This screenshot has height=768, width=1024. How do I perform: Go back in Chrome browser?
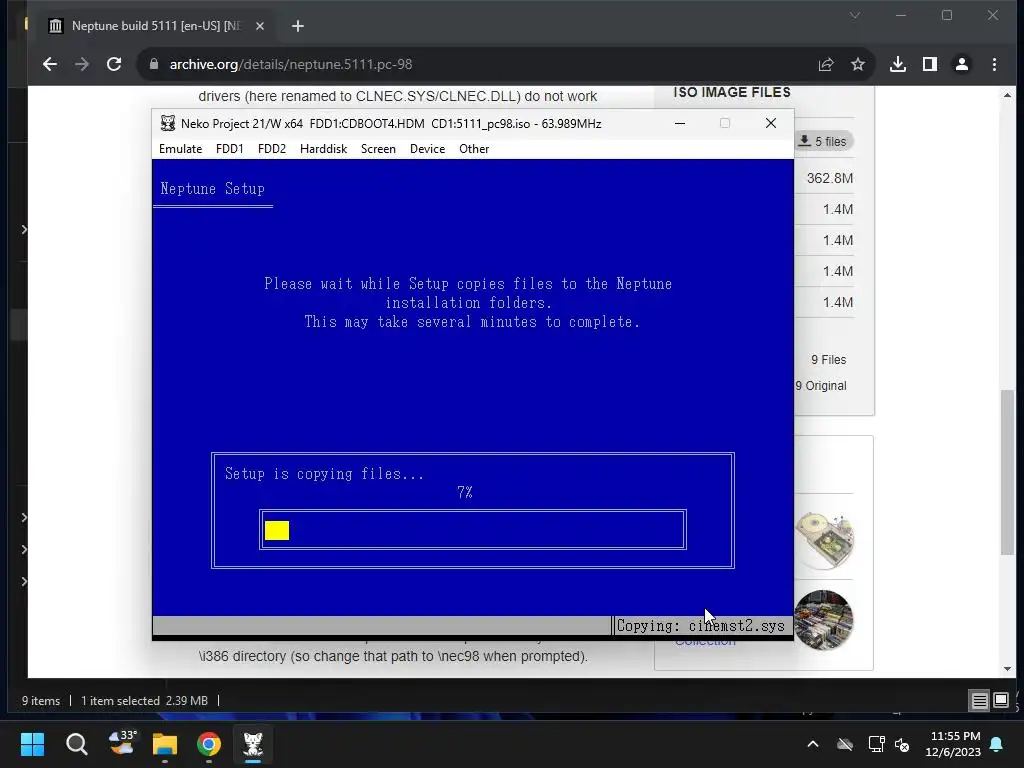coord(50,64)
